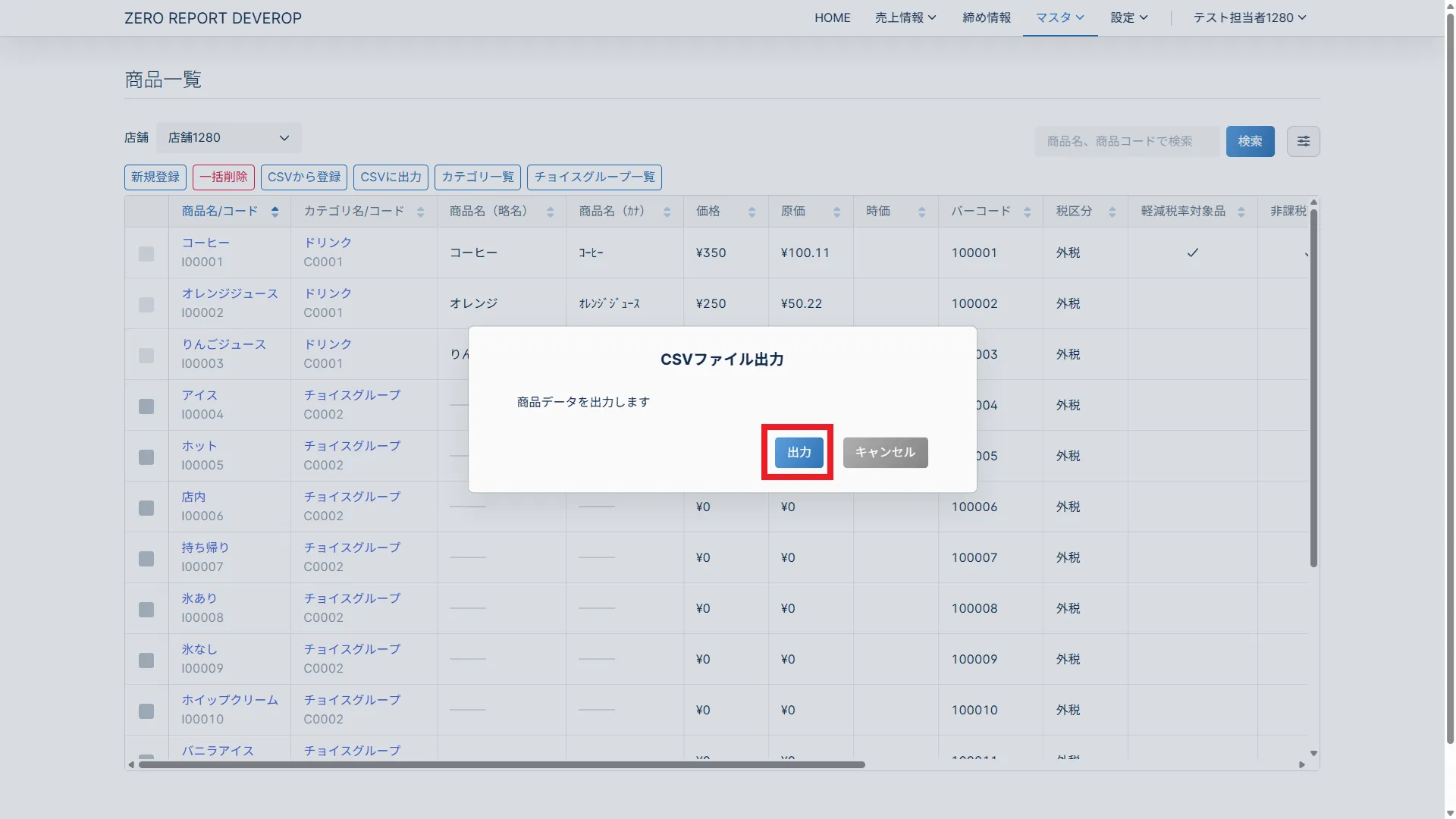Click the filter settings sliders icon

[1303, 141]
